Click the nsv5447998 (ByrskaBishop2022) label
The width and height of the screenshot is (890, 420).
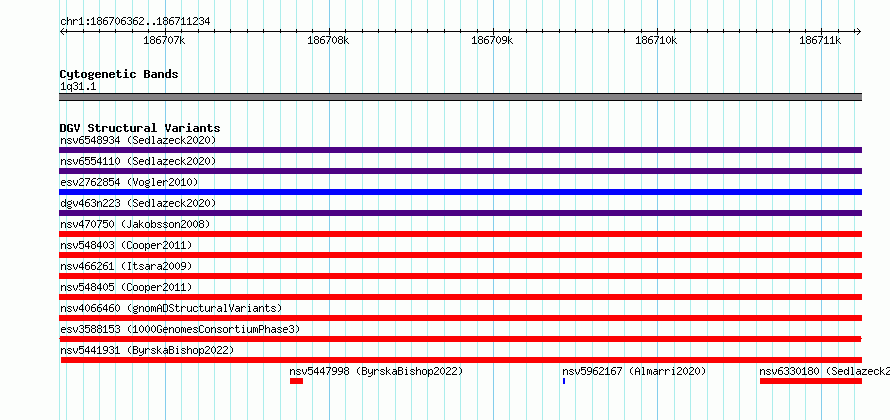[376, 371]
